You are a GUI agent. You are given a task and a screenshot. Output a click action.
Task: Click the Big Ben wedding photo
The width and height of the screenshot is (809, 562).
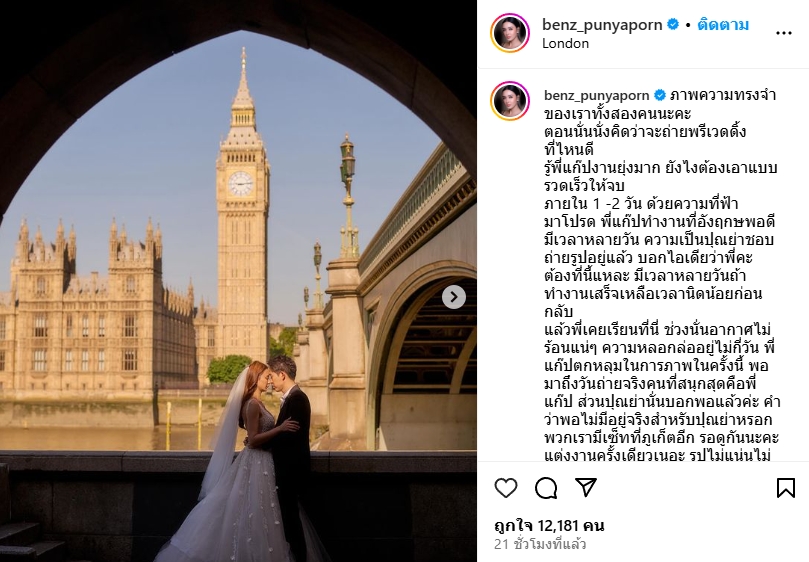tap(238, 281)
